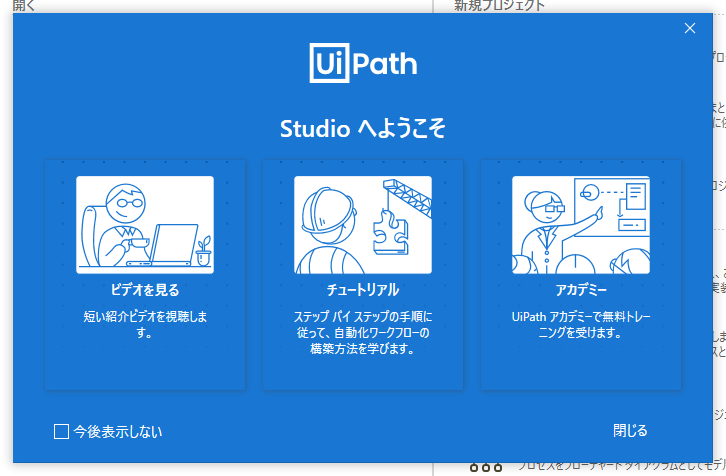Click the UiPath logo
This screenshot has height=476, width=726.
pos(363,63)
